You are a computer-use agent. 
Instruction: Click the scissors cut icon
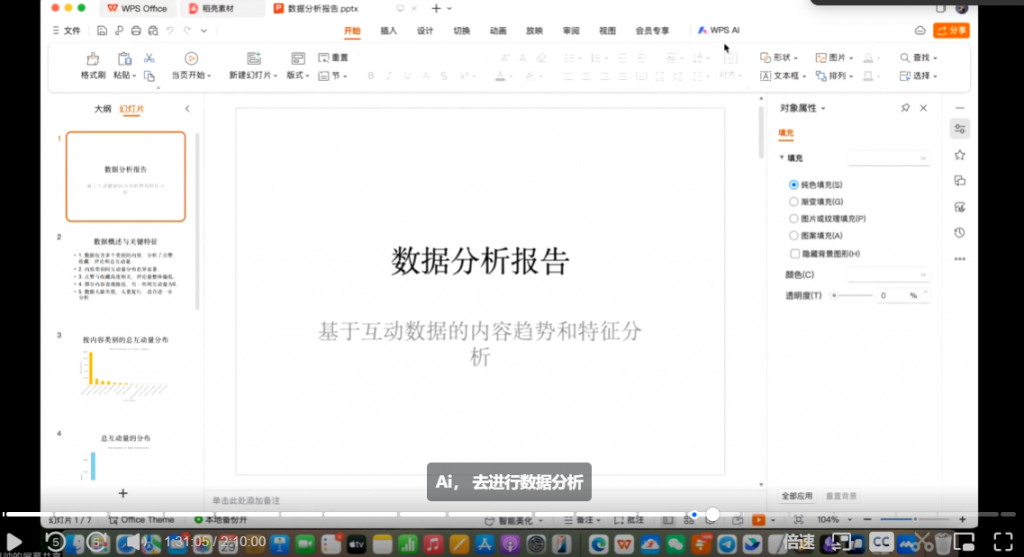tap(149, 58)
